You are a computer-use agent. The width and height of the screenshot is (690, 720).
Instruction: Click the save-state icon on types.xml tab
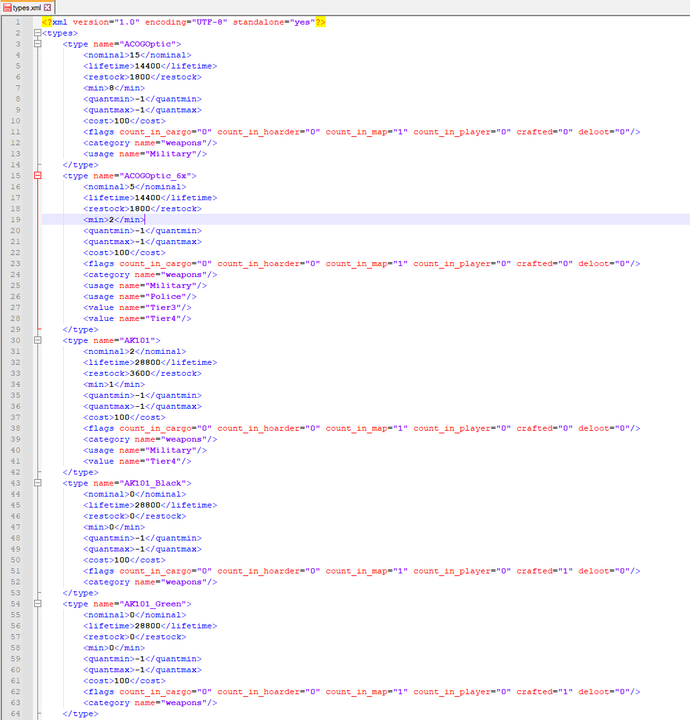7,7
